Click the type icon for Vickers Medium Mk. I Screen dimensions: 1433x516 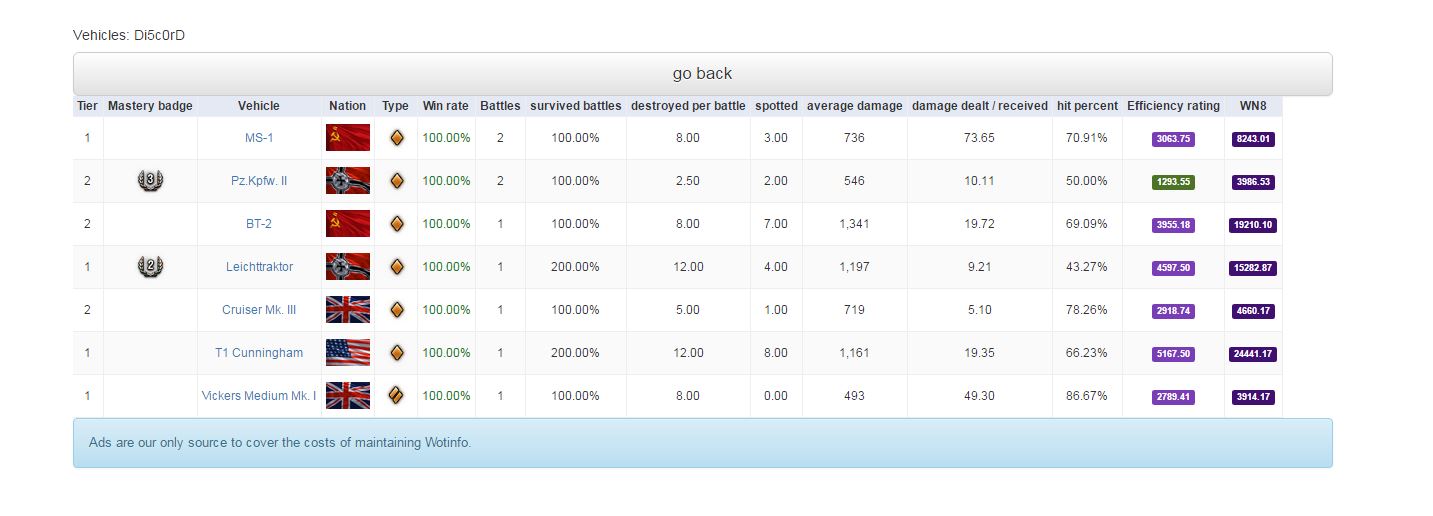coord(396,396)
